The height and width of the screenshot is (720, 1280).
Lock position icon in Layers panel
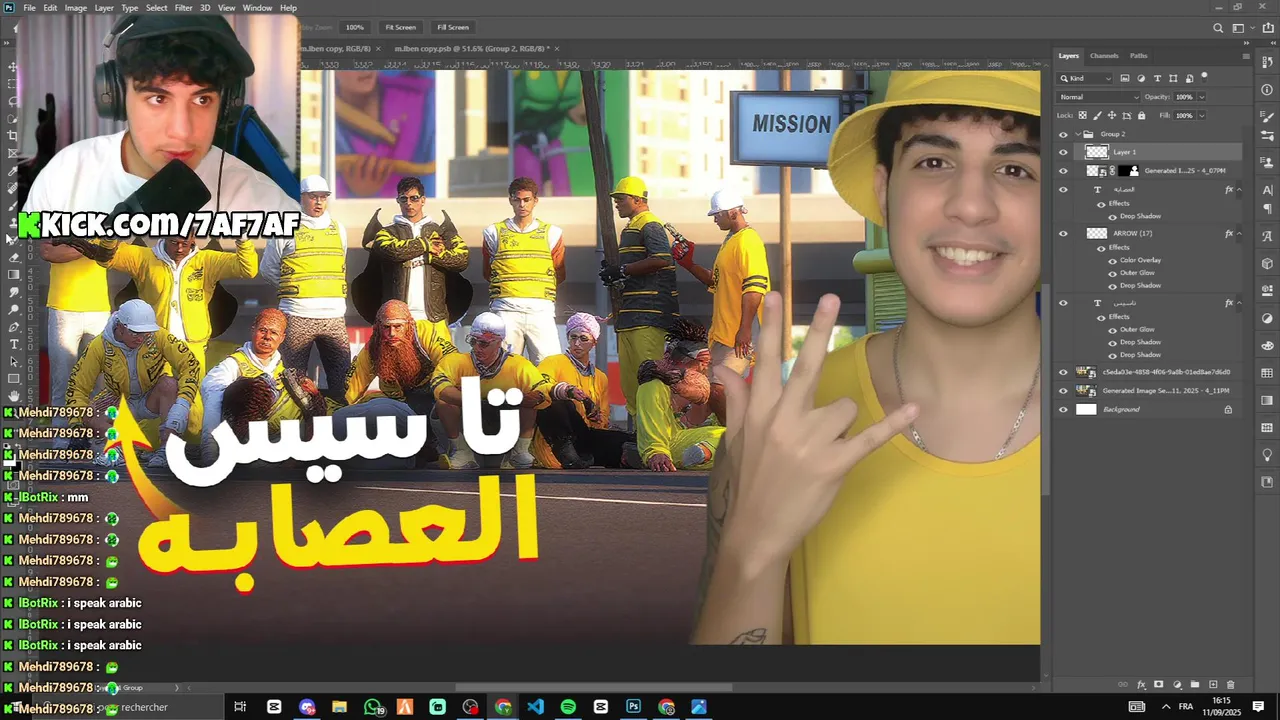pyautogui.click(x=1111, y=115)
